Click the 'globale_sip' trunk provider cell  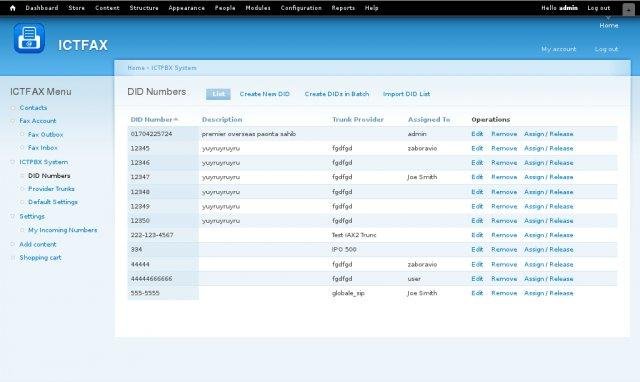pyautogui.click(x=348, y=293)
